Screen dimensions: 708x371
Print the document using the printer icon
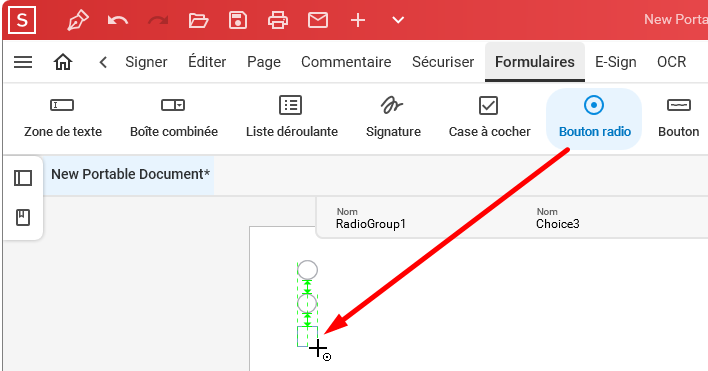(278, 20)
